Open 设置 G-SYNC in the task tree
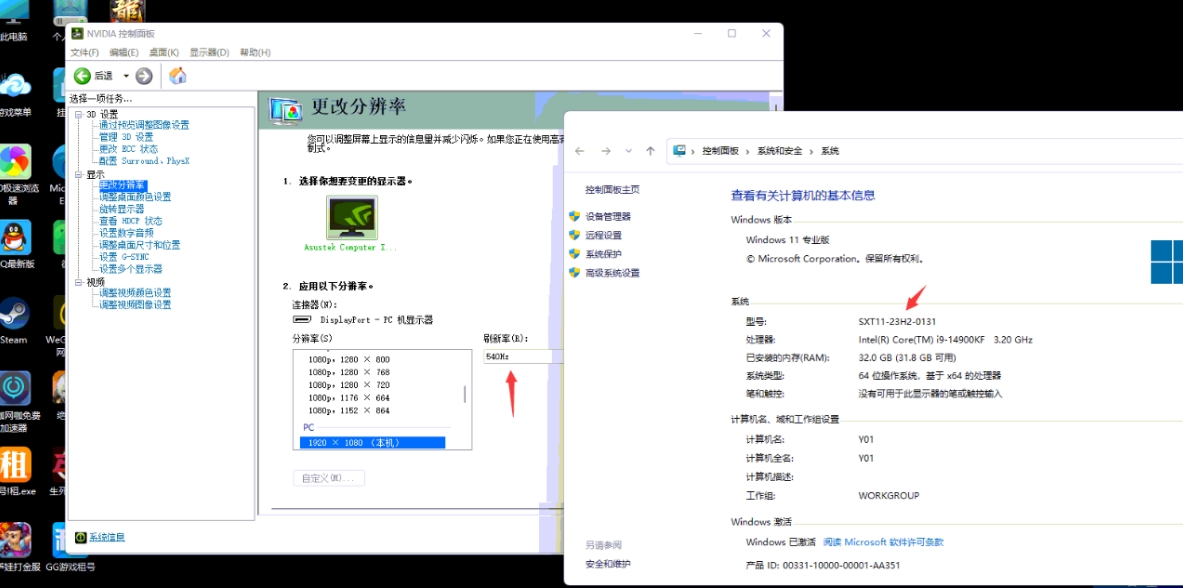1183x588 pixels. click(124, 257)
